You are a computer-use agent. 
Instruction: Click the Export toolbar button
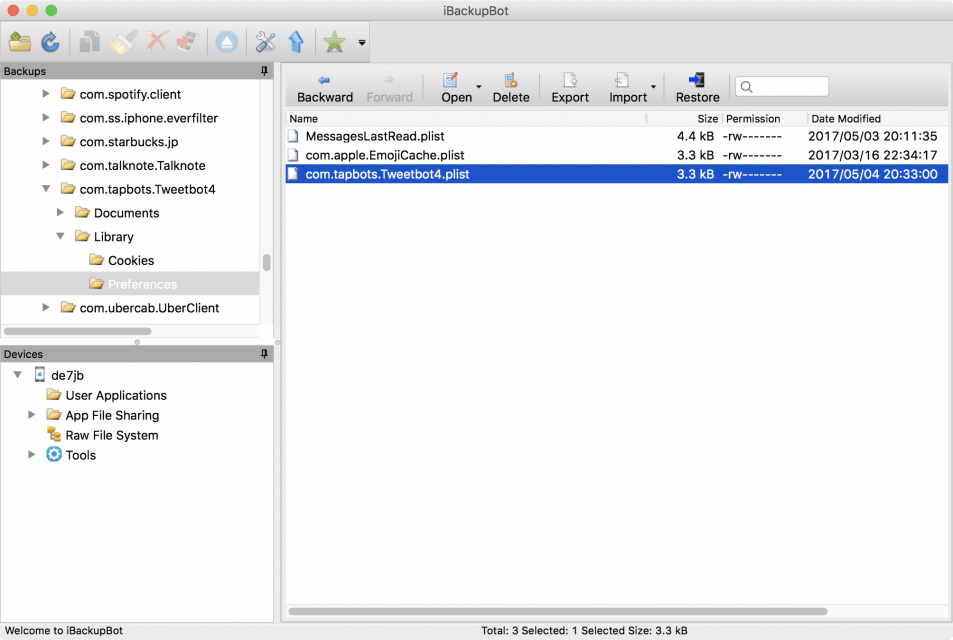pos(570,89)
